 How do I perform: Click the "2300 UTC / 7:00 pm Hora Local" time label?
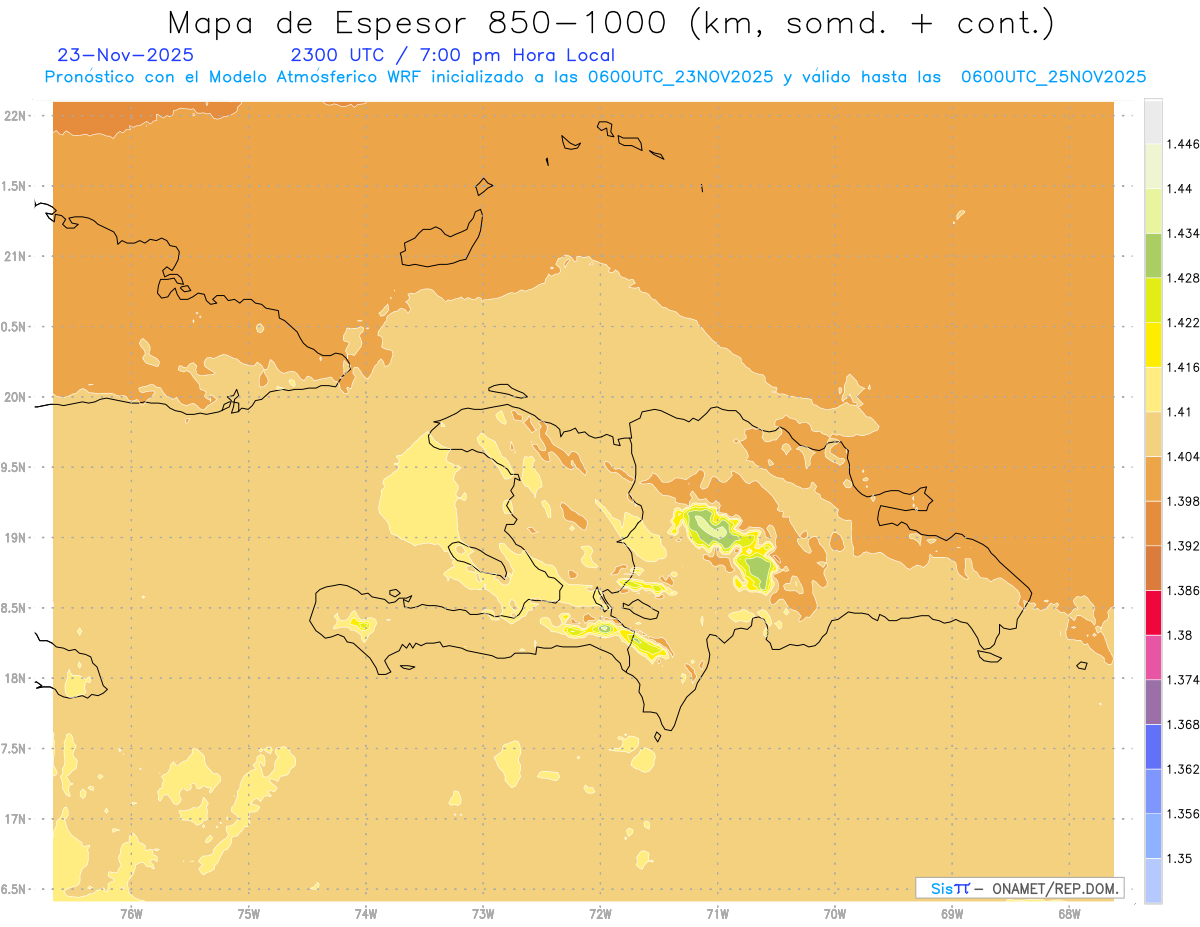click(x=453, y=55)
